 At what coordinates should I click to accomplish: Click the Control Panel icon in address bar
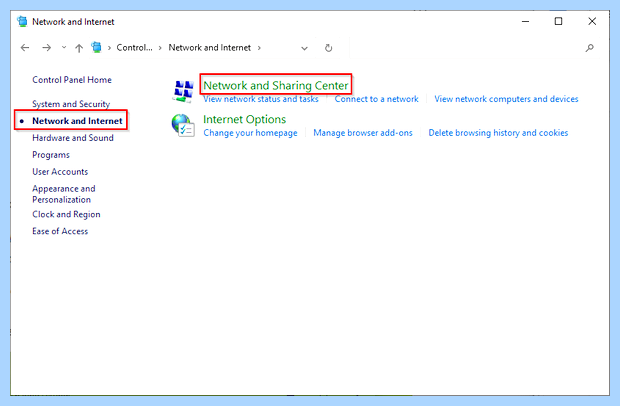[x=96, y=47]
